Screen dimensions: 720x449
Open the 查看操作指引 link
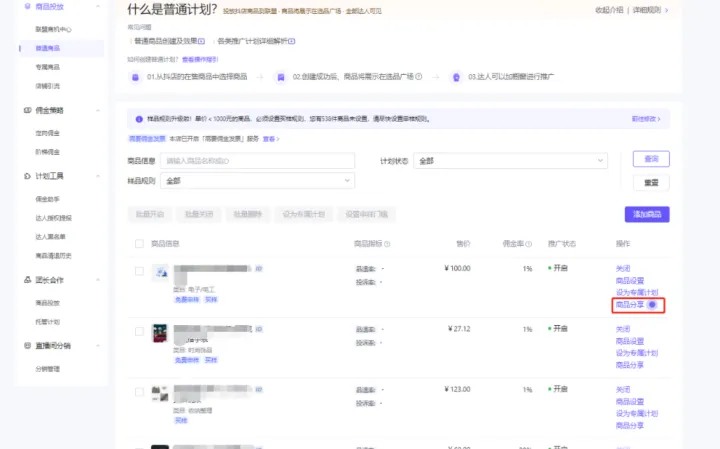pyautogui.click(x=200, y=60)
